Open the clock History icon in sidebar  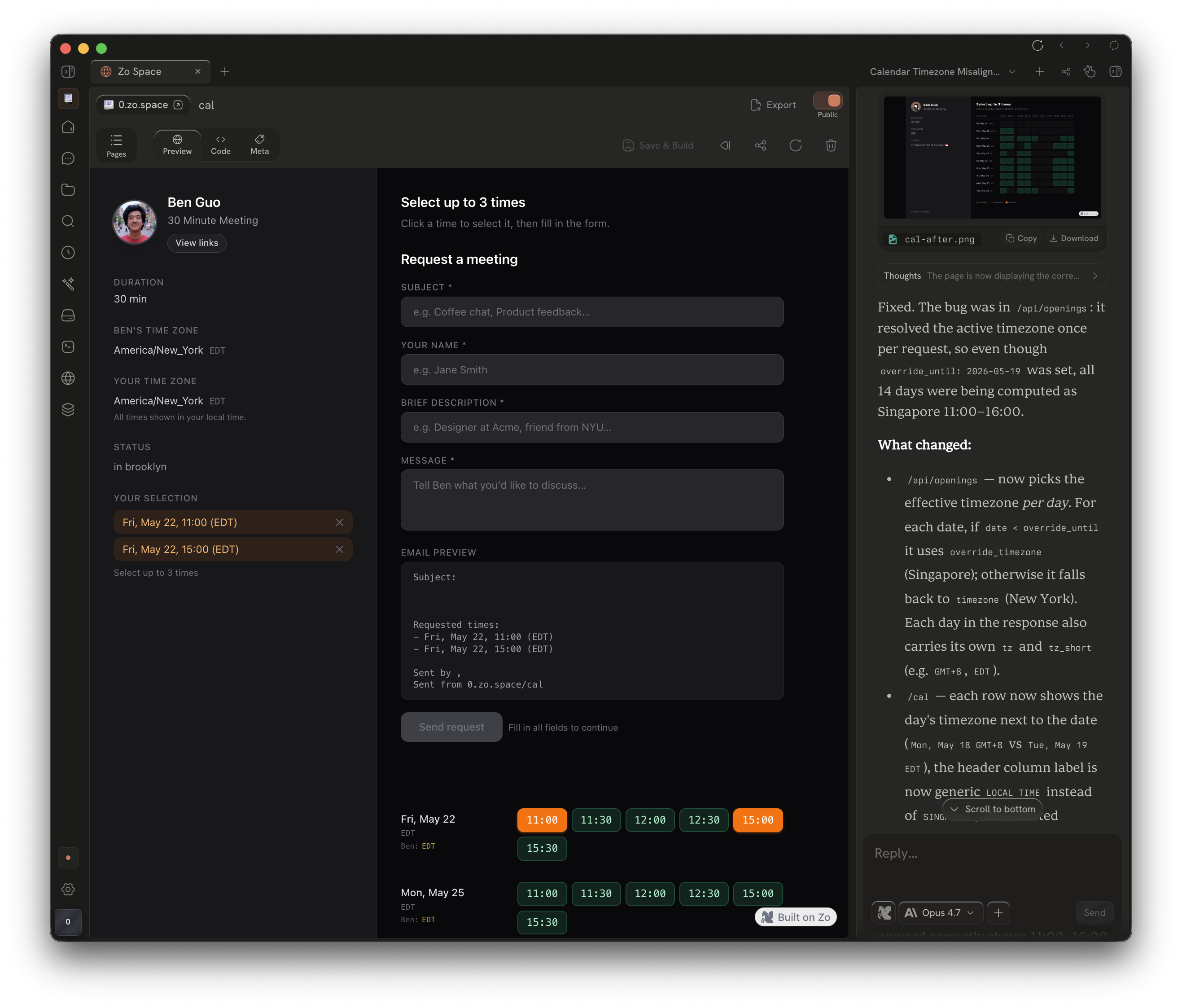tap(68, 253)
